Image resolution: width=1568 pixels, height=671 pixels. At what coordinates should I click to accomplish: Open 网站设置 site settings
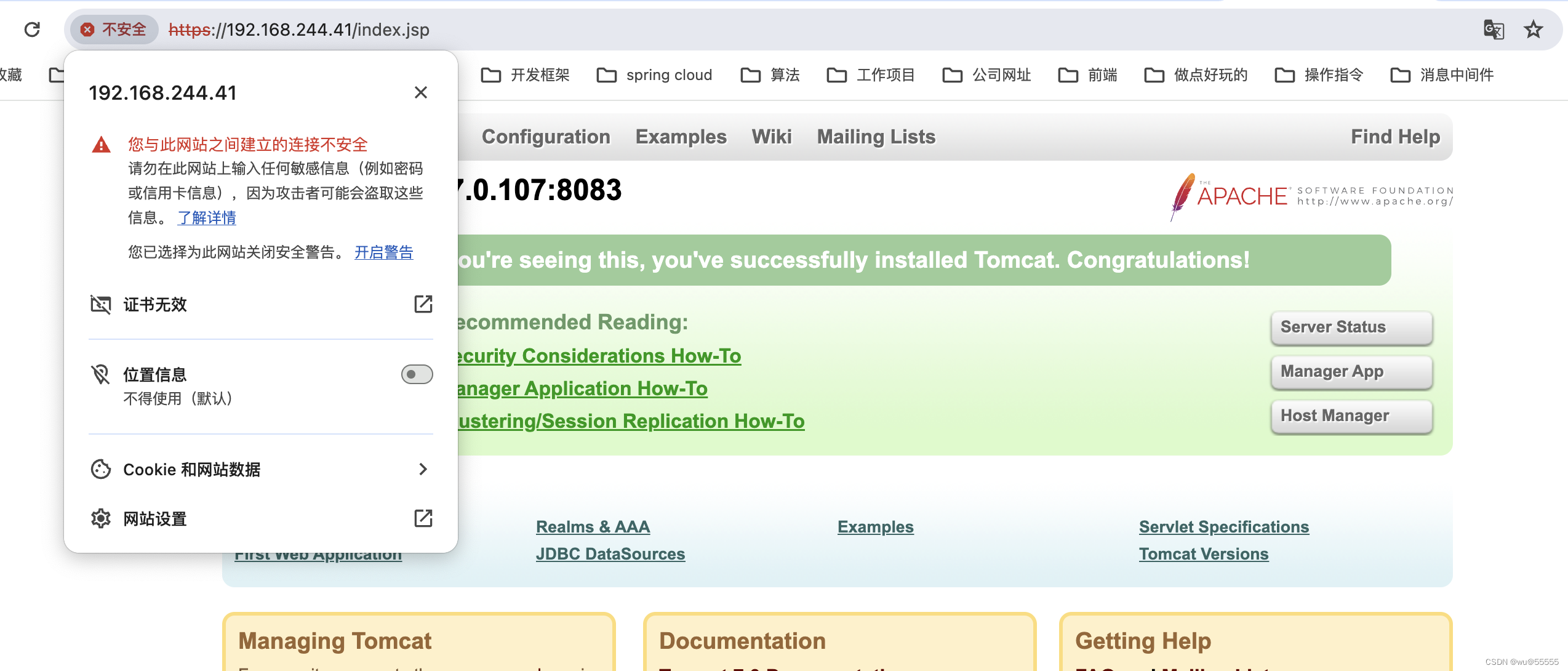click(261, 518)
